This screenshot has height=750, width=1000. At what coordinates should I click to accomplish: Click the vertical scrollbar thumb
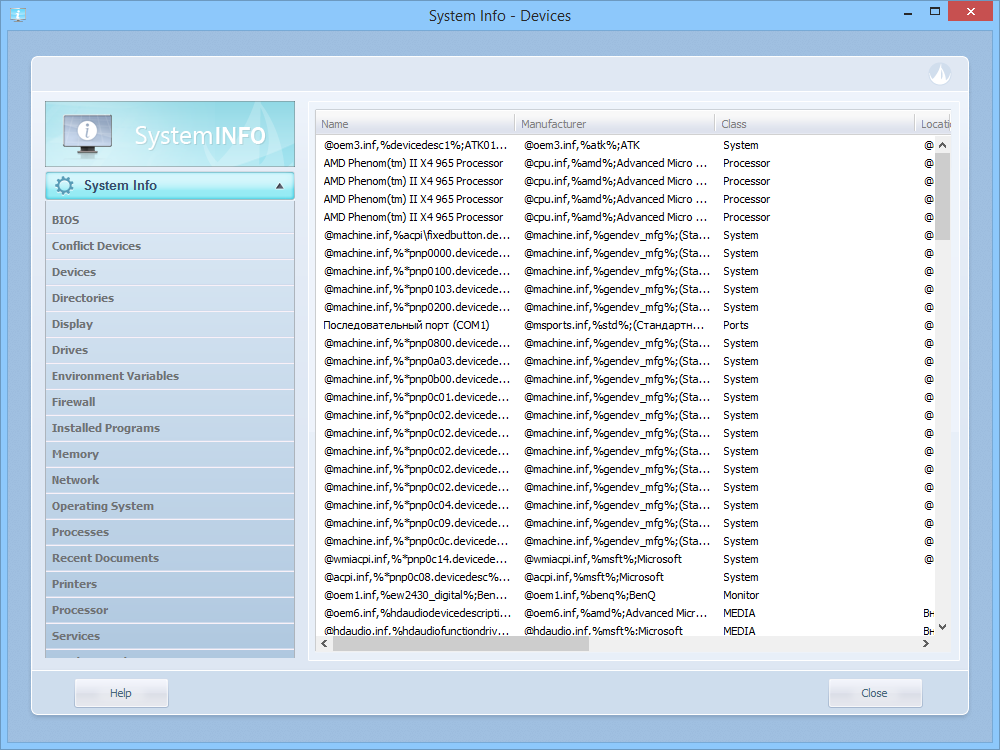(943, 196)
